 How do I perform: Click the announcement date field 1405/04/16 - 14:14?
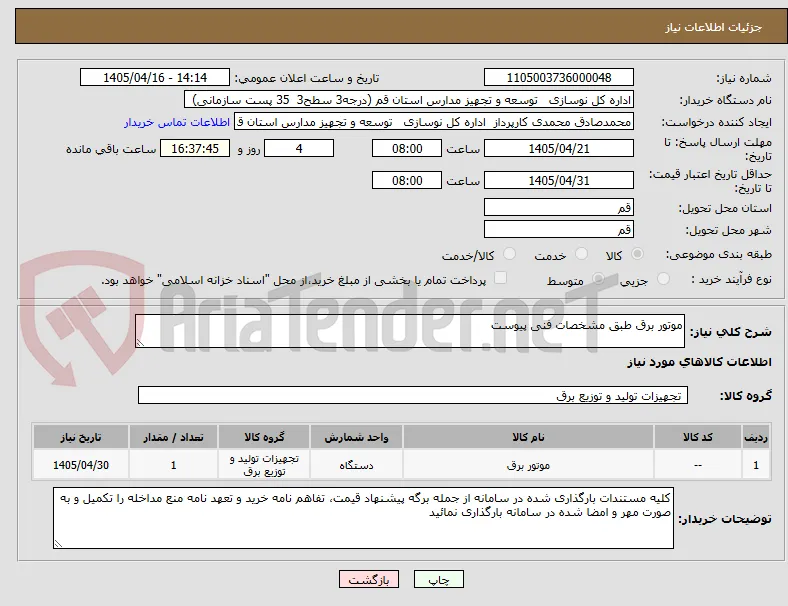(155, 77)
